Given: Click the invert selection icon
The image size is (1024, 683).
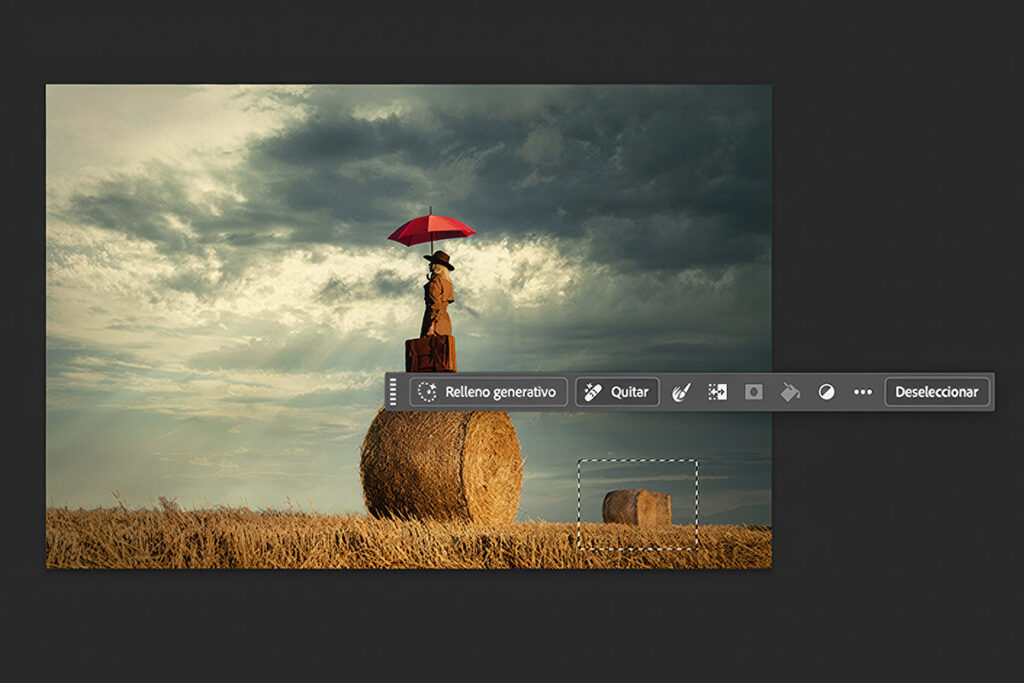Looking at the screenshot, I should pyautogui.click(x=717, y=392).
